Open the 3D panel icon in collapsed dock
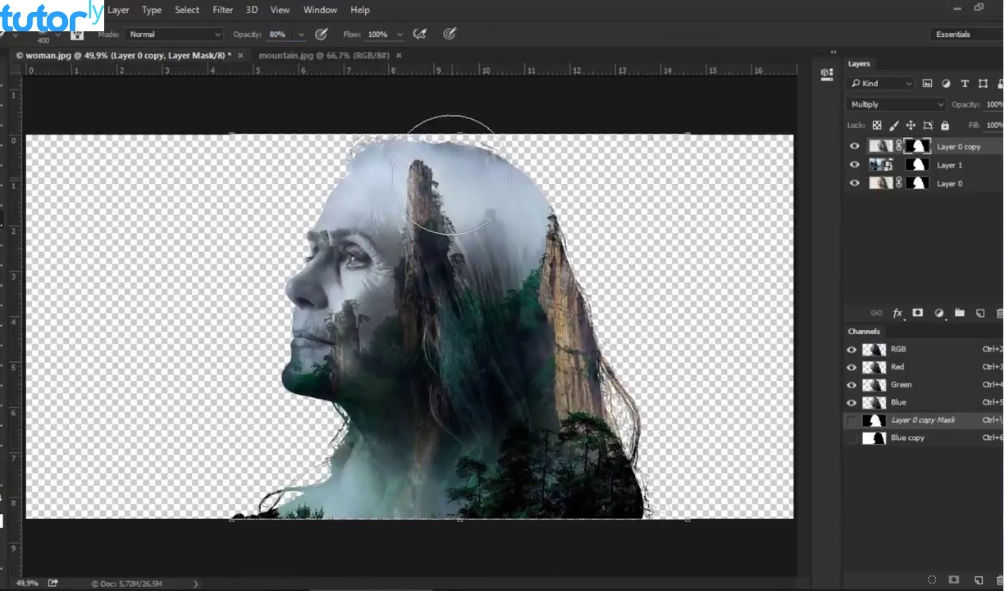Image resolution: width=1004 pixels, height=591 pixels. (x=827, y=74)
